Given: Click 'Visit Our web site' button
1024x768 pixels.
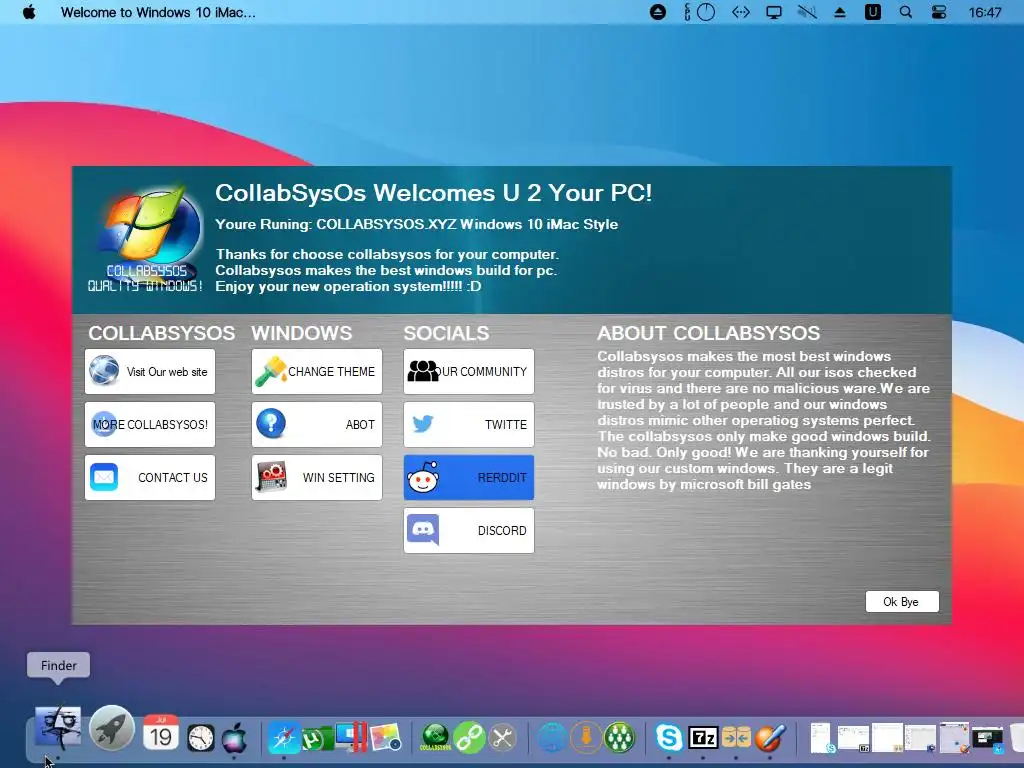Looking at the screenshot, I should point(150,372).
